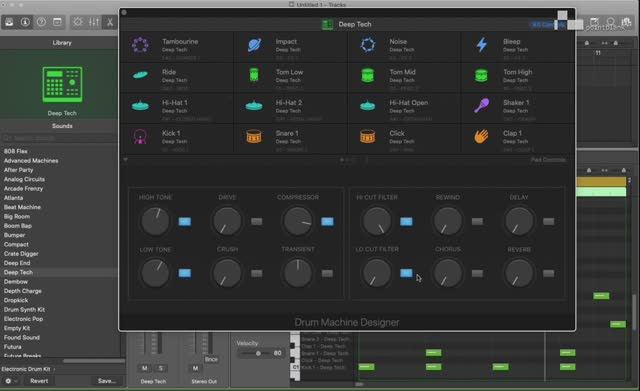Choose 808 Flex in the Sounds list
Viewport: 640px width, 391px height.
point(16,151)
